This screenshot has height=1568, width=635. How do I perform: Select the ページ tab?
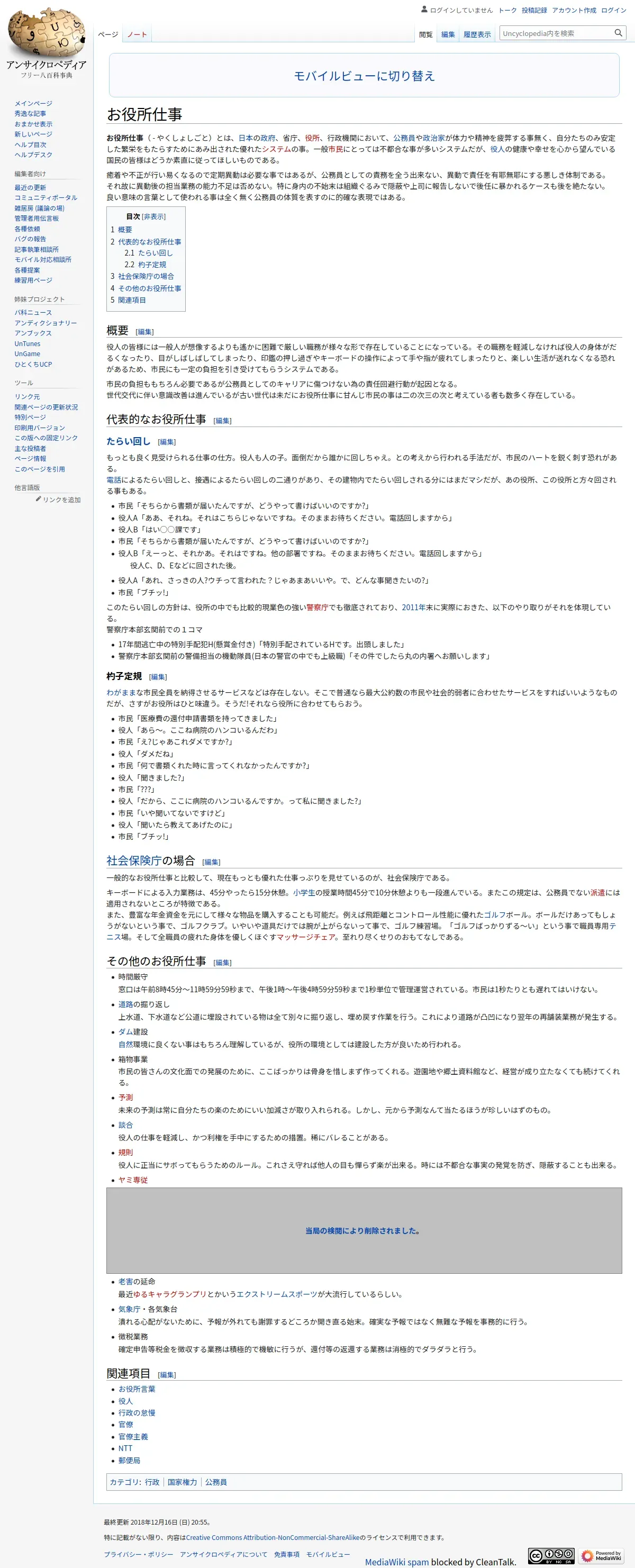coord(108,35)
